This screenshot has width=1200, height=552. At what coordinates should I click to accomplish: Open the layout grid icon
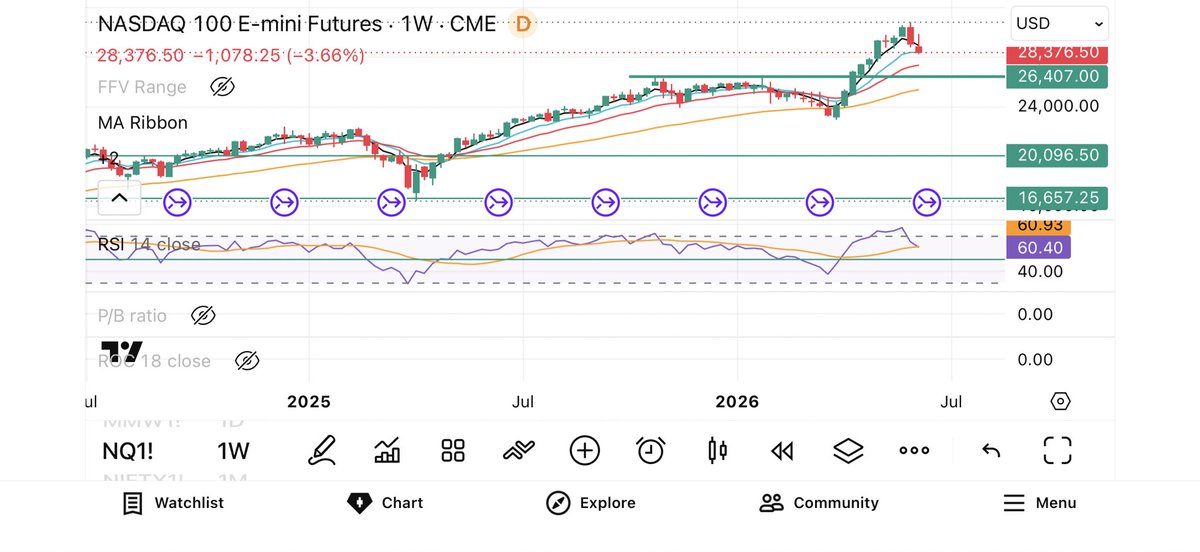coord(453,450)
